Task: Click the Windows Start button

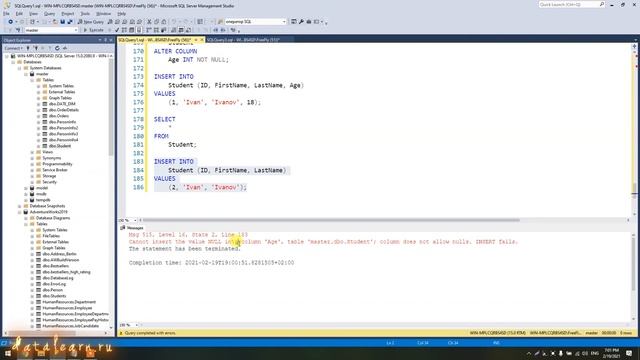Action: click(x=7, y=353)
